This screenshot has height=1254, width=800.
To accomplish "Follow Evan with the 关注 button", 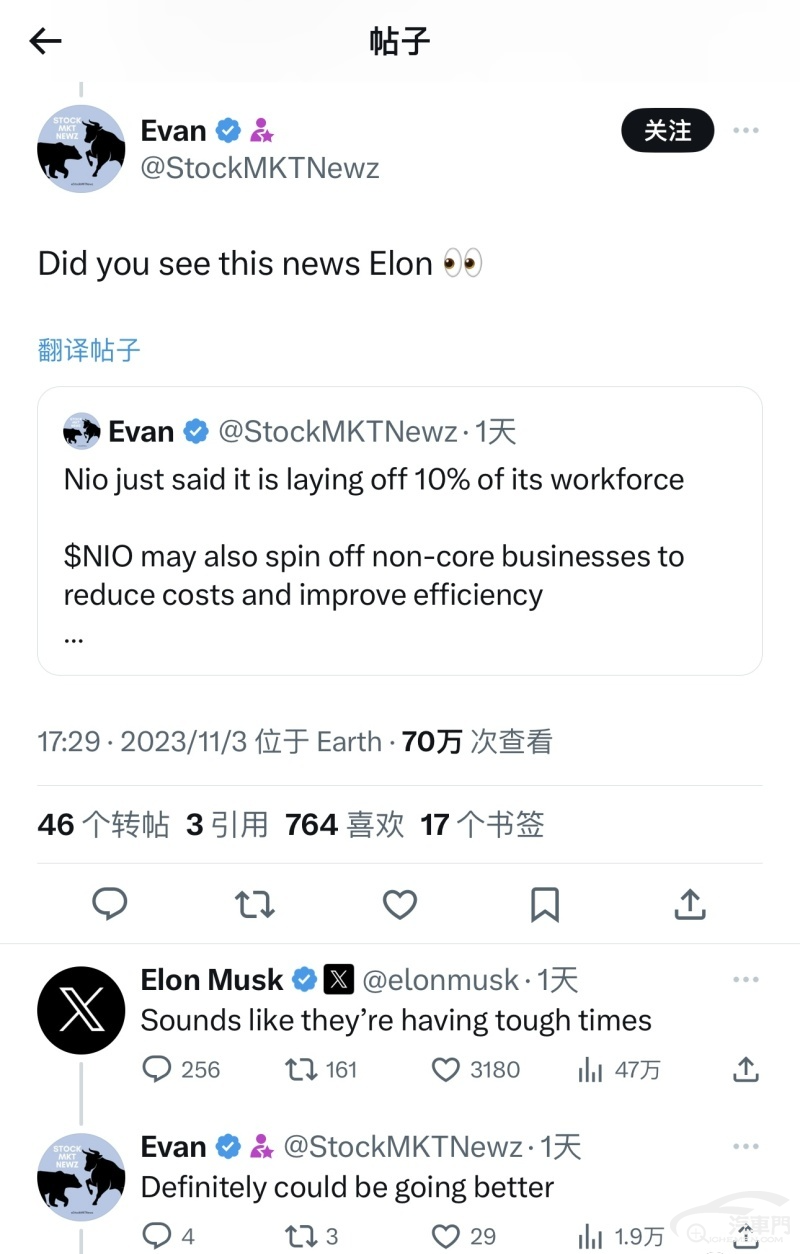I will tap(668, 131).
